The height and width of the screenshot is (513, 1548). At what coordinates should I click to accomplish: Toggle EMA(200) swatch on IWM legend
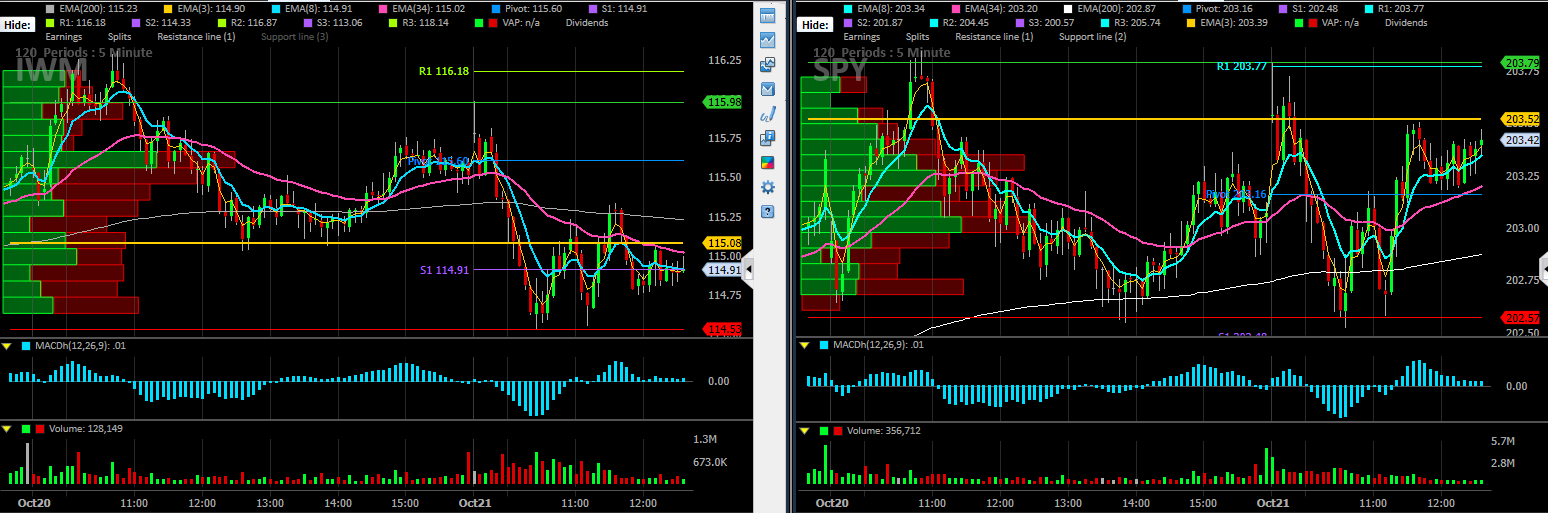(50, 8)
